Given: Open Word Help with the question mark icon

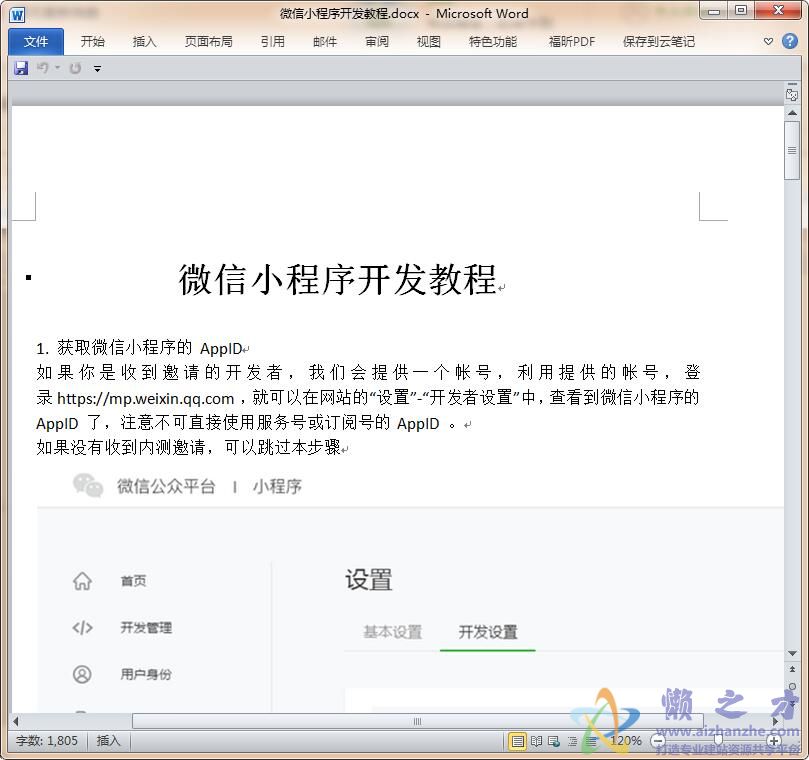Looking at the screenshot, I should point(789,41).
